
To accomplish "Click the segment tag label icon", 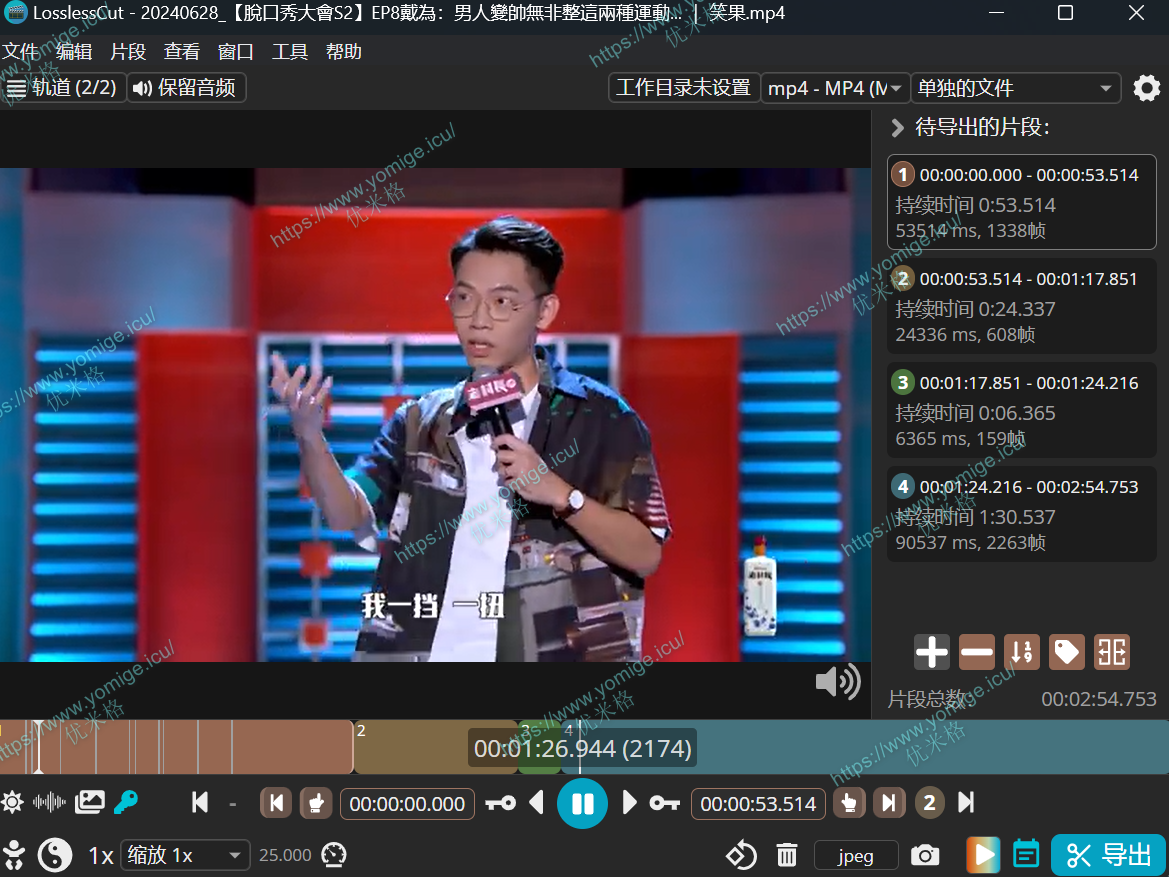I will point(1066,653).
